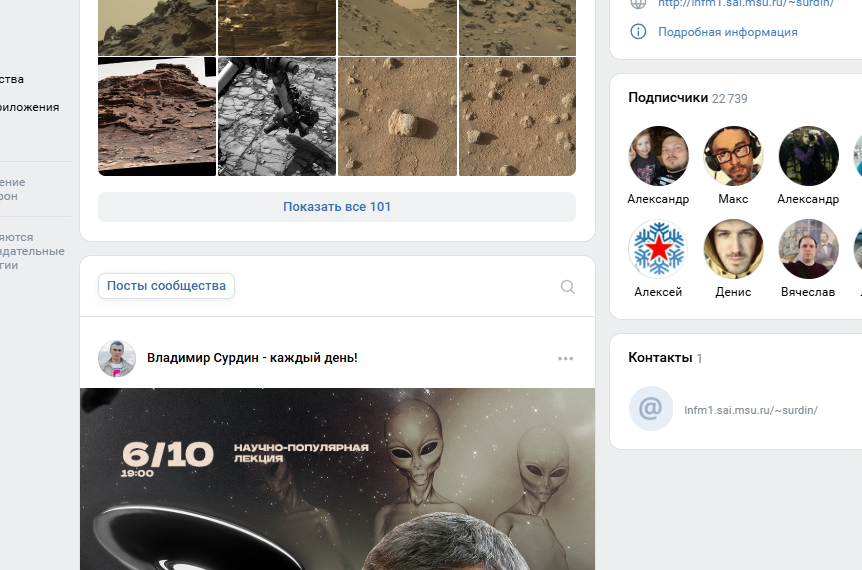862x570 pixels.
Task: Open Макс subscriber avatar
Action: 733,156
